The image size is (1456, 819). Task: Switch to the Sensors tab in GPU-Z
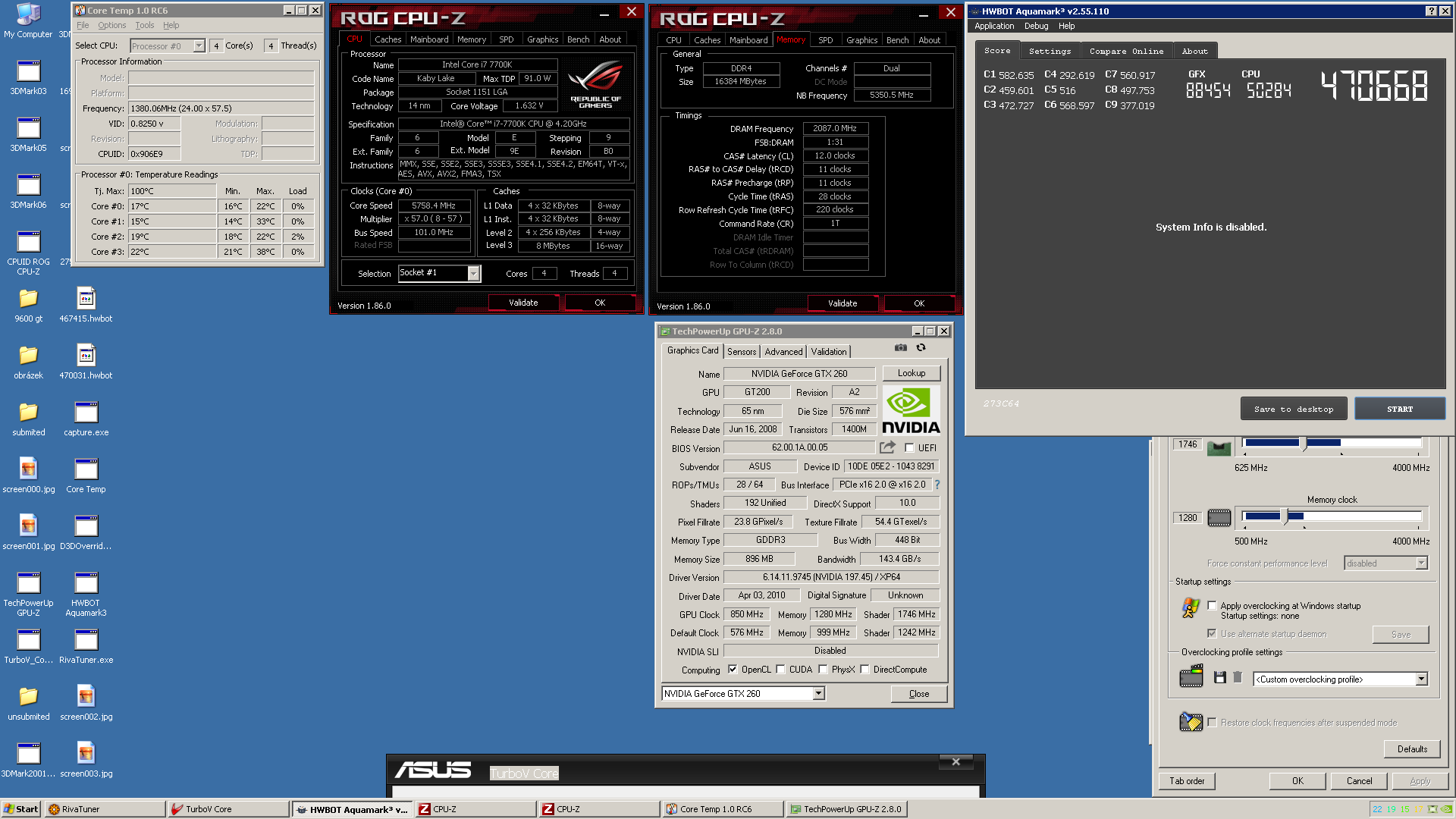click(x=741, y=352)
